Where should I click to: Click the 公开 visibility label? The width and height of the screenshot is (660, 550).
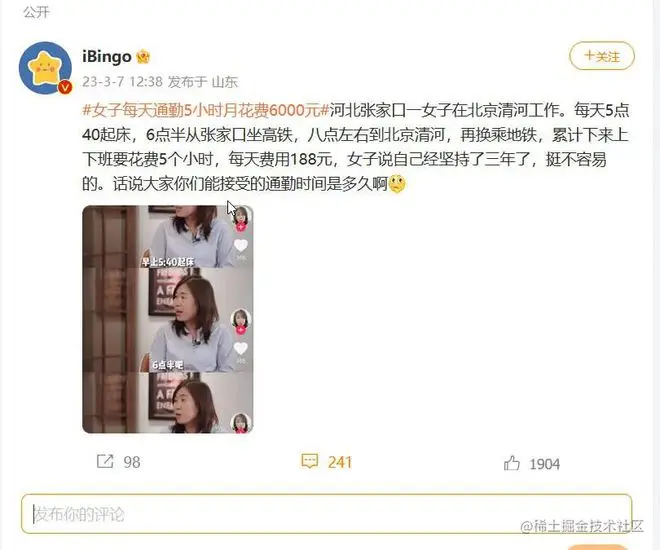click(36, 12)
